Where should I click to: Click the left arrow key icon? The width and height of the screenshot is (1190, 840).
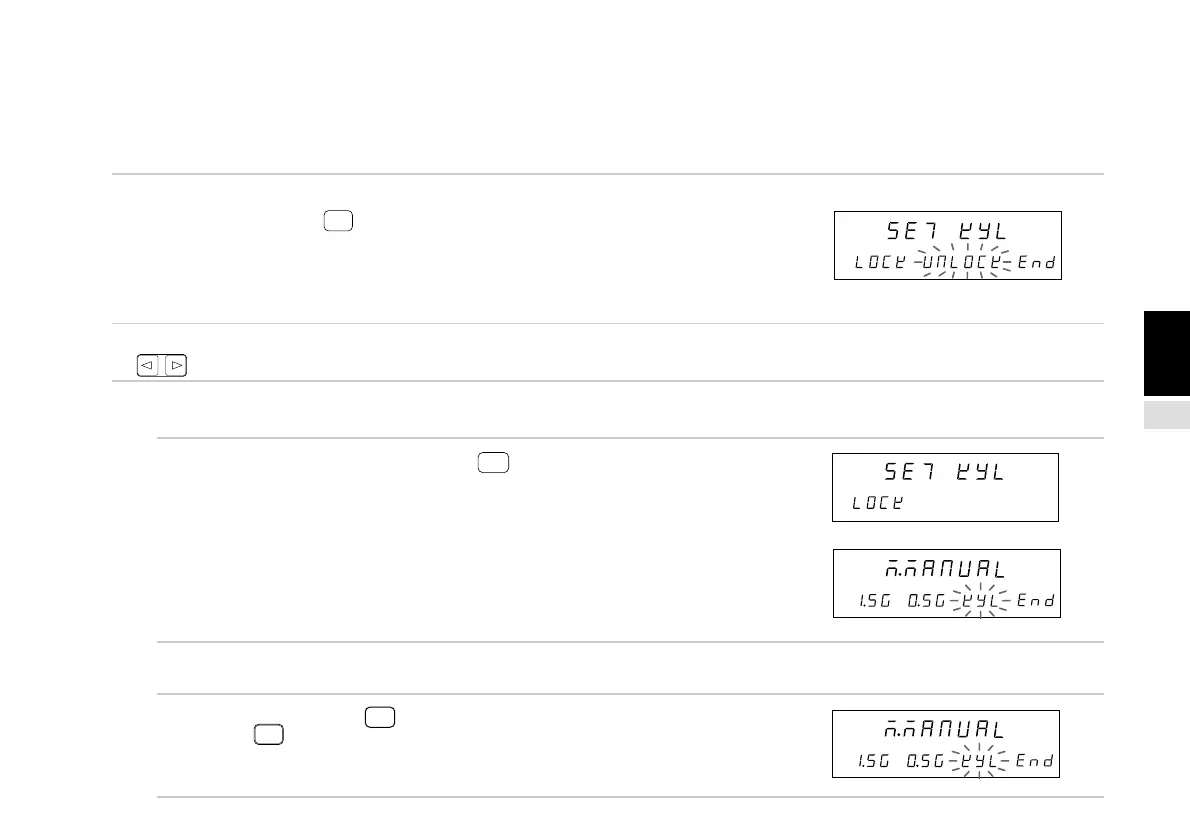pos(146,367)
